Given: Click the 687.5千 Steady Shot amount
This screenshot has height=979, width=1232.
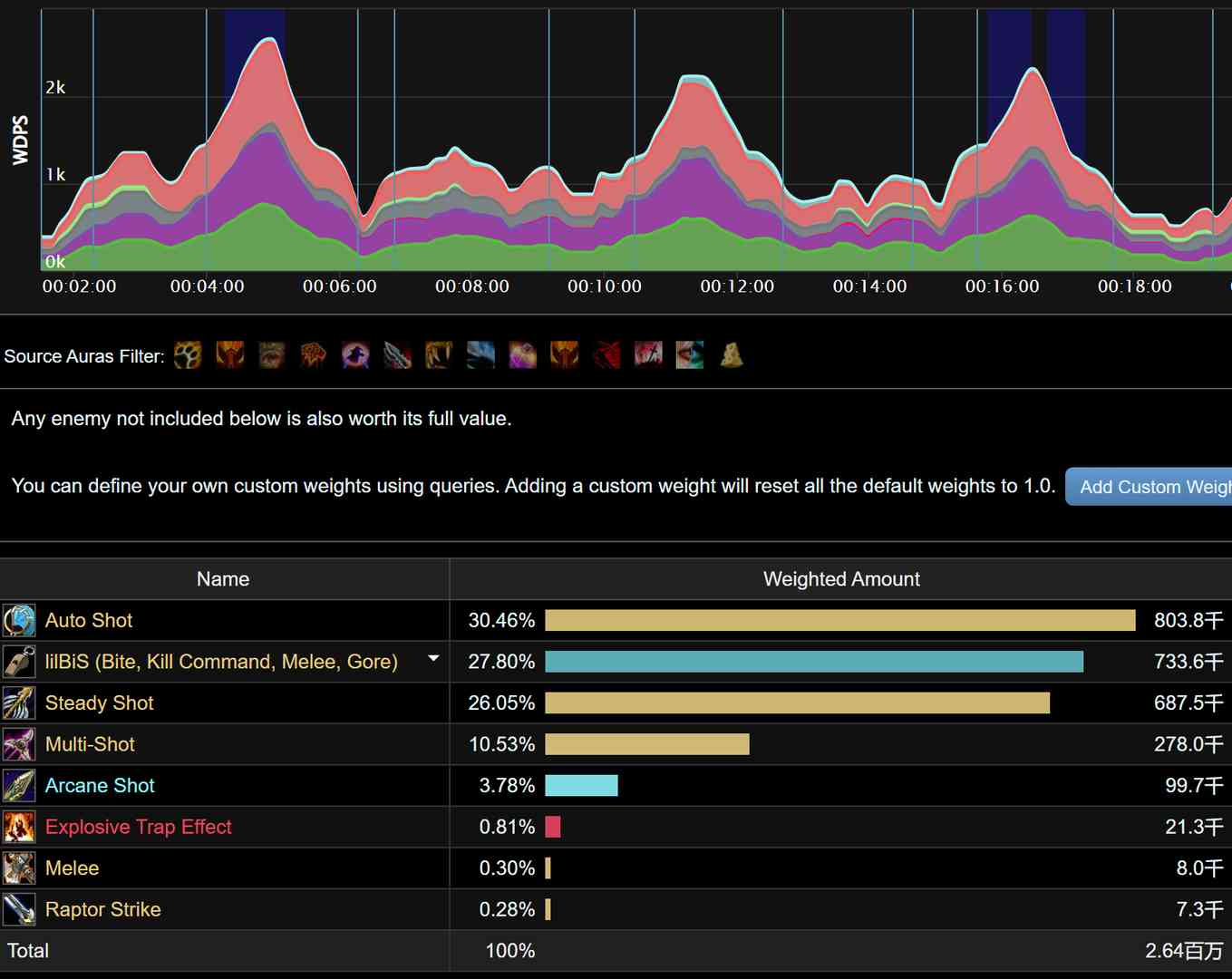Looking at the screenshot, I should (x=1188, y=703).
